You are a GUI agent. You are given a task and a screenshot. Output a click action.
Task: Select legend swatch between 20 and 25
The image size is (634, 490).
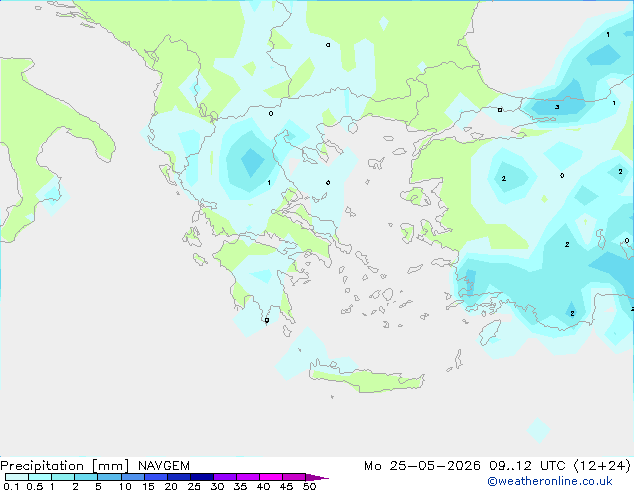178,477
